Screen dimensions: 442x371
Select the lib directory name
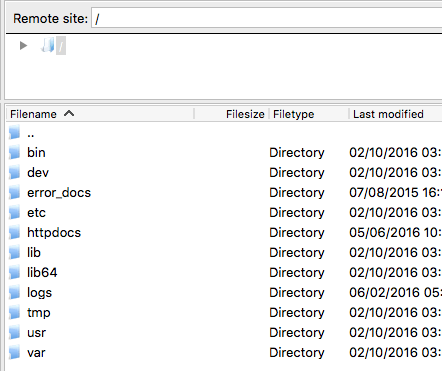pyautogui.click(x=34, y=252)
